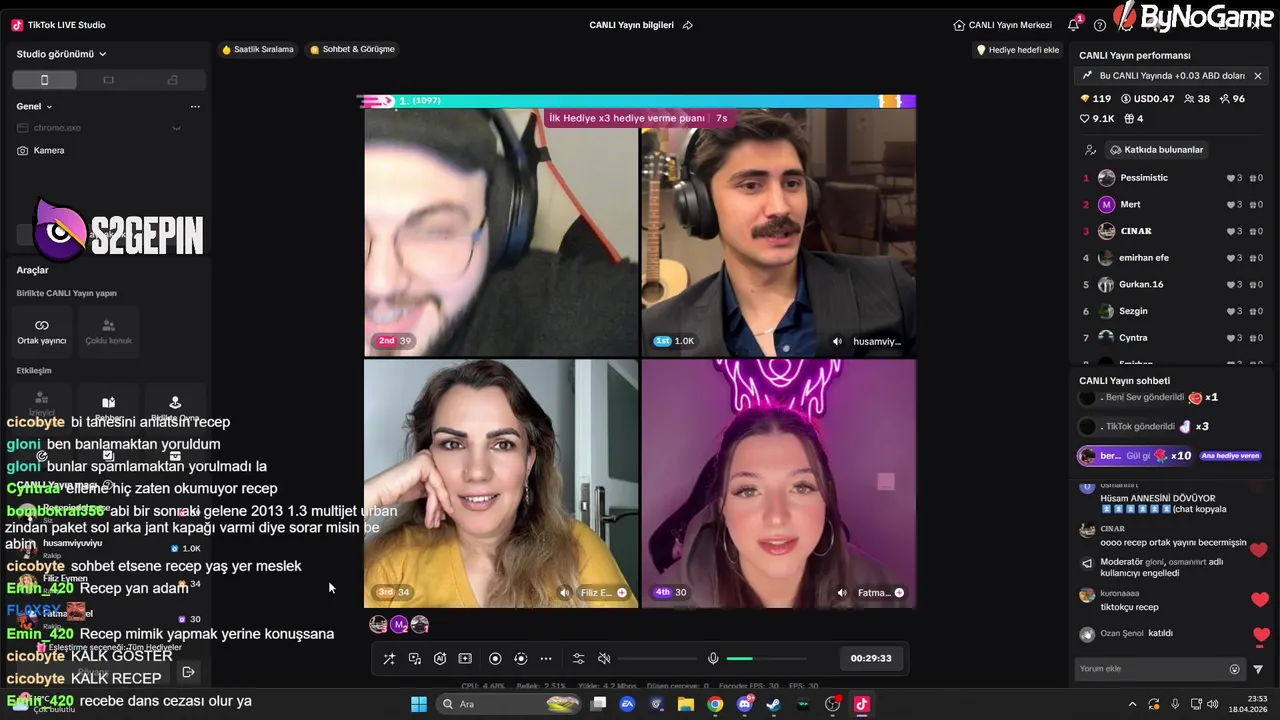Select the landscape layout tab
The image size is (1280, 720).
tap(108, 80)
